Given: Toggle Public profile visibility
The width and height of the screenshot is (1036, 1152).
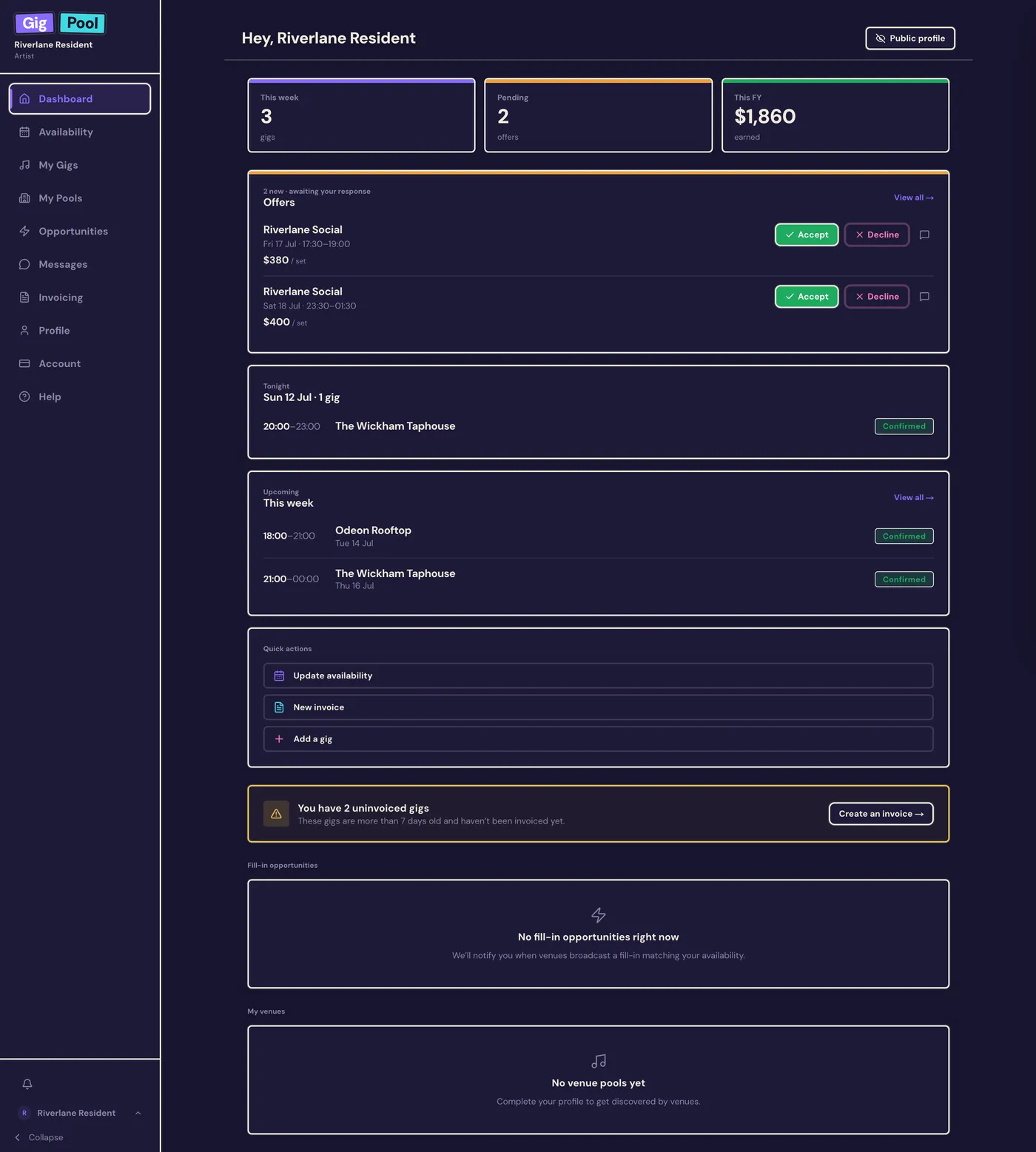Looking at the screenshot, I should 910,38.
